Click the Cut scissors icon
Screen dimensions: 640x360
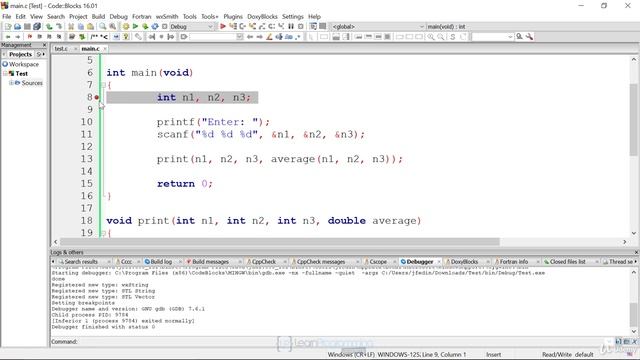click(71, 27)
